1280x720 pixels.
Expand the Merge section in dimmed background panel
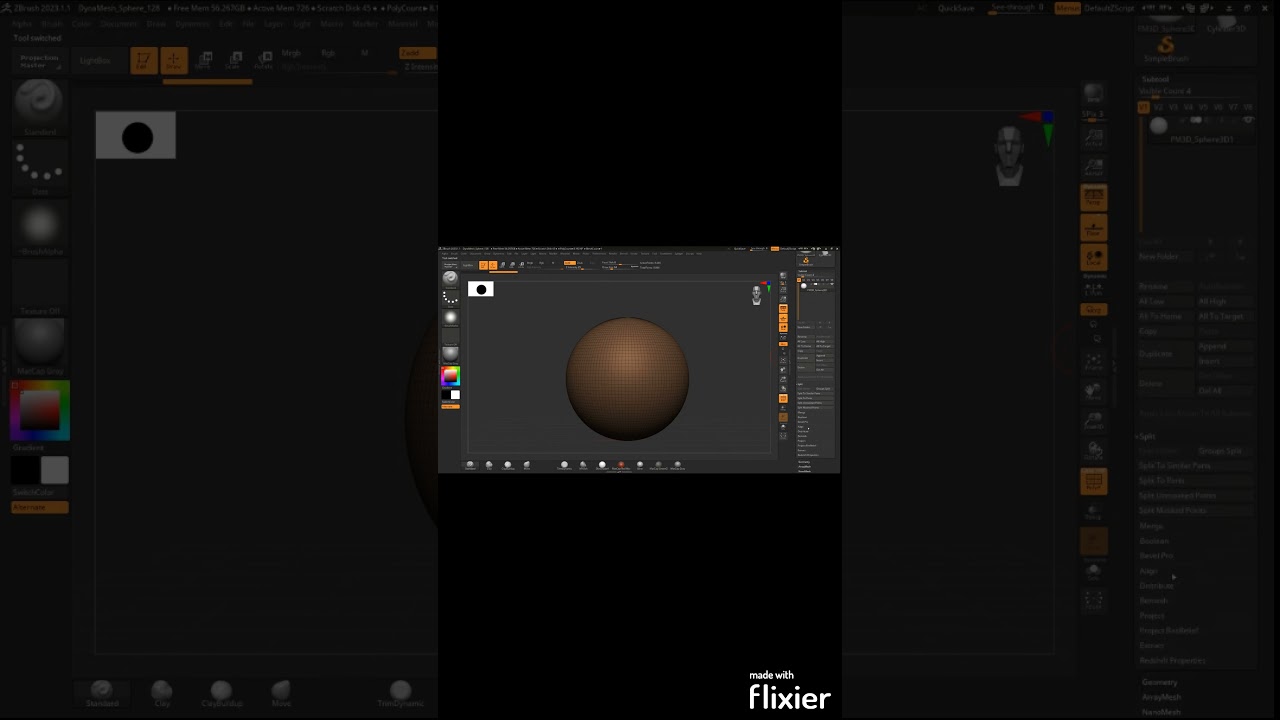point(1151,526)
